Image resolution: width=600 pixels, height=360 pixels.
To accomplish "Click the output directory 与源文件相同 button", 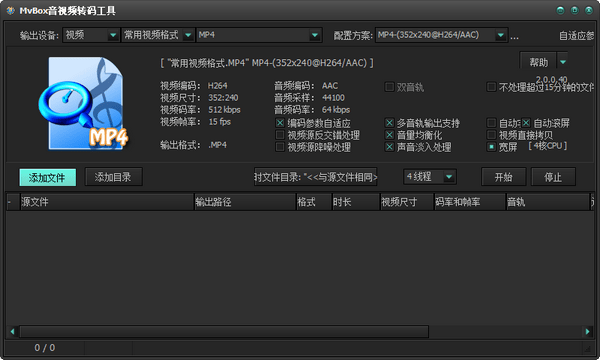I will [x=316, y=177].
